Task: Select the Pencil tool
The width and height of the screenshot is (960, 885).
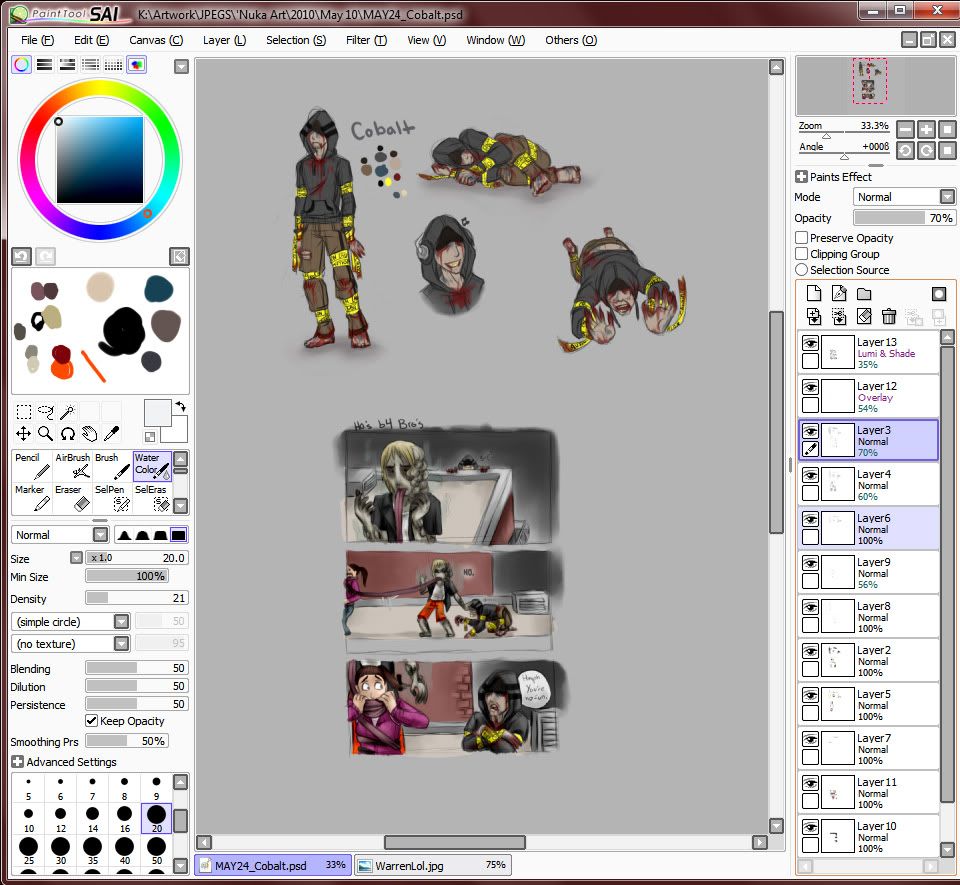Action: point(30,466)
